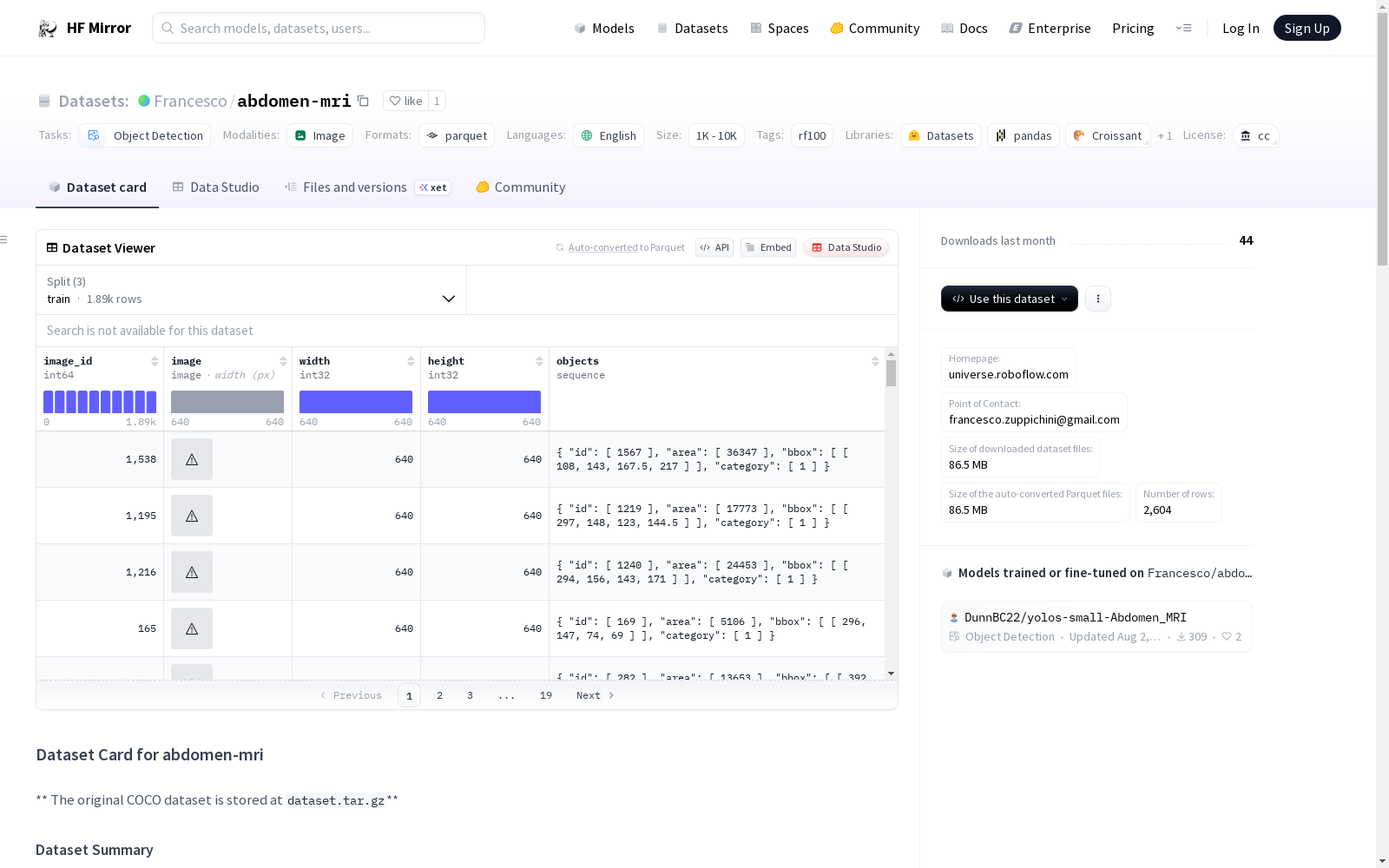Open the red Data Studio button
The width and height of the screenshot is (1389, 868).
tap(846, 247)
